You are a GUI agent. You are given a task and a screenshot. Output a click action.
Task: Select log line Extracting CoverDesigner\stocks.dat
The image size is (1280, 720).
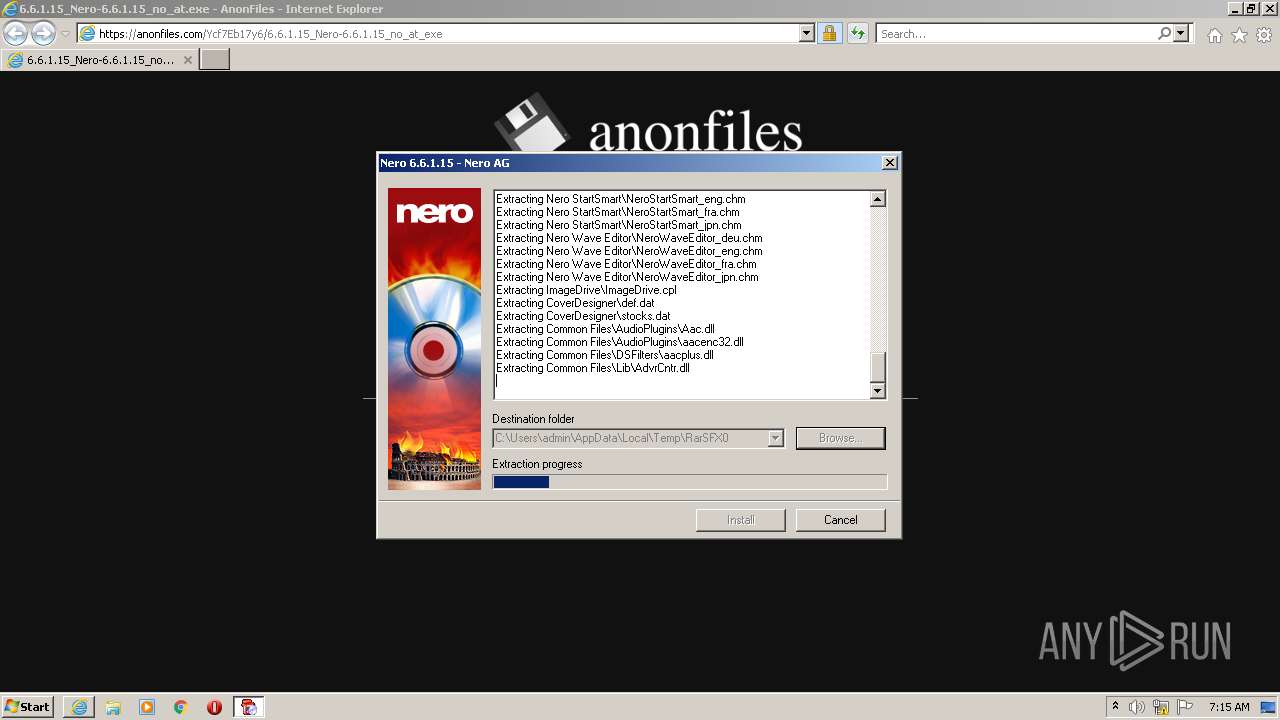[583, 316]
